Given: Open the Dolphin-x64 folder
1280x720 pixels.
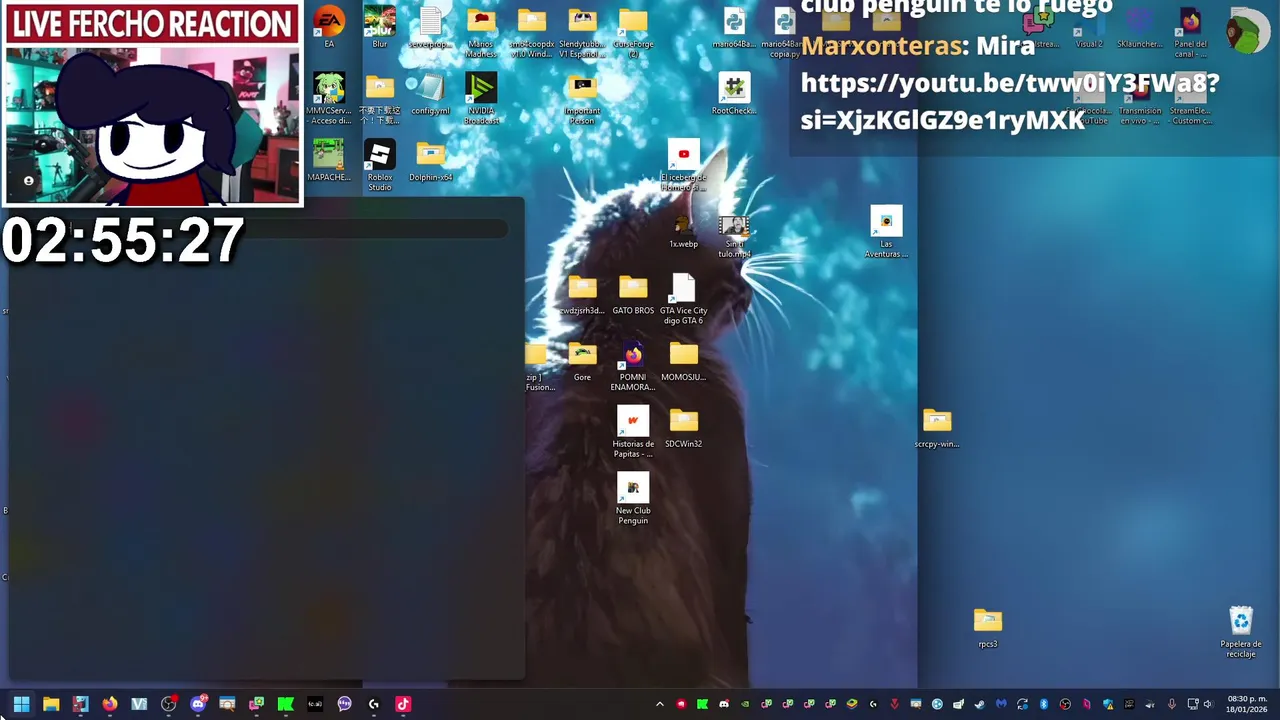Looking at the screenshot, I should tap(430, 160).
